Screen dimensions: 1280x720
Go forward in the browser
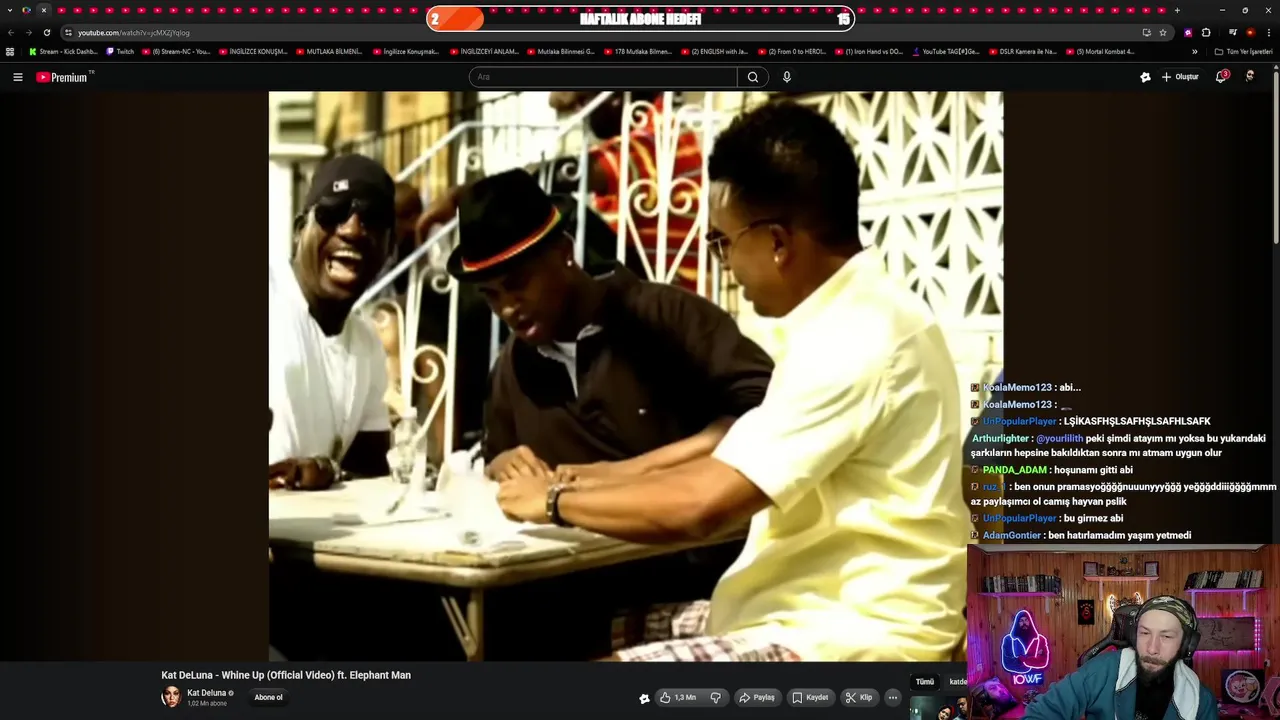29,32
